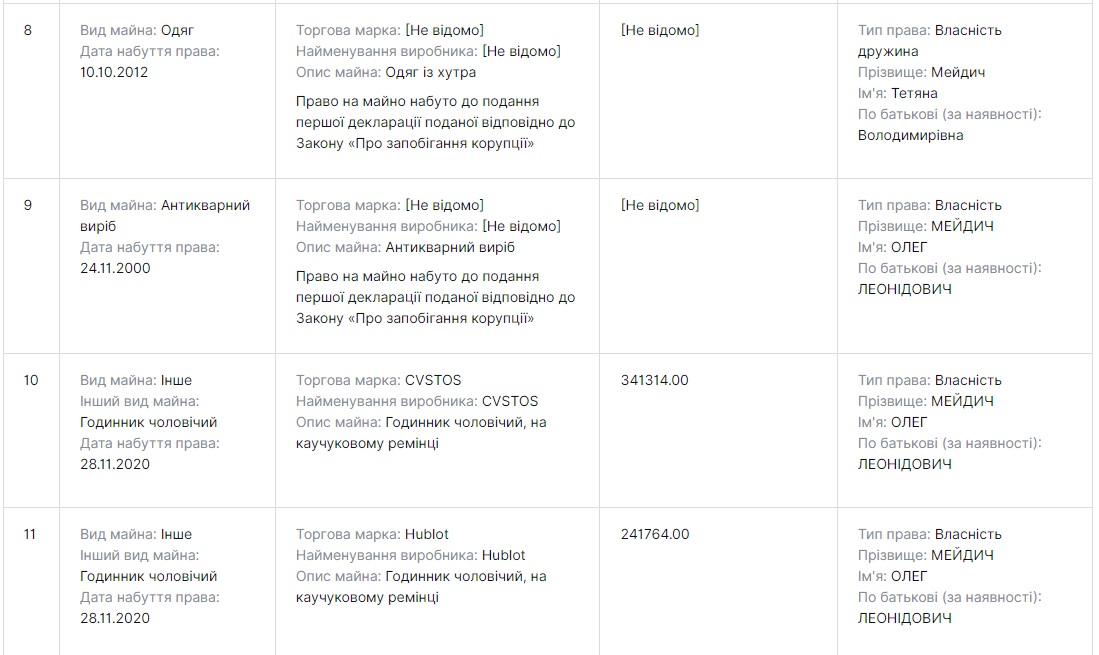Screen dimensions: 1099x655
Task: Click the patronymic 'Володимирівна'
Action: tap(910, 135)
